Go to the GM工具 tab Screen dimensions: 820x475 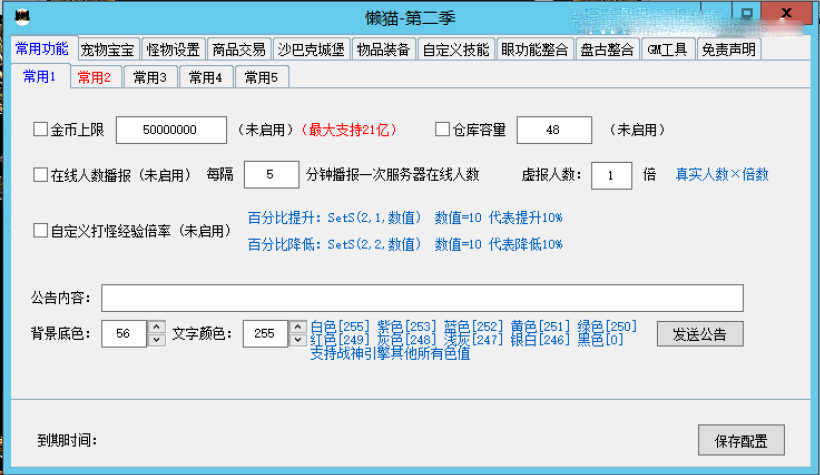pos(667,50)
